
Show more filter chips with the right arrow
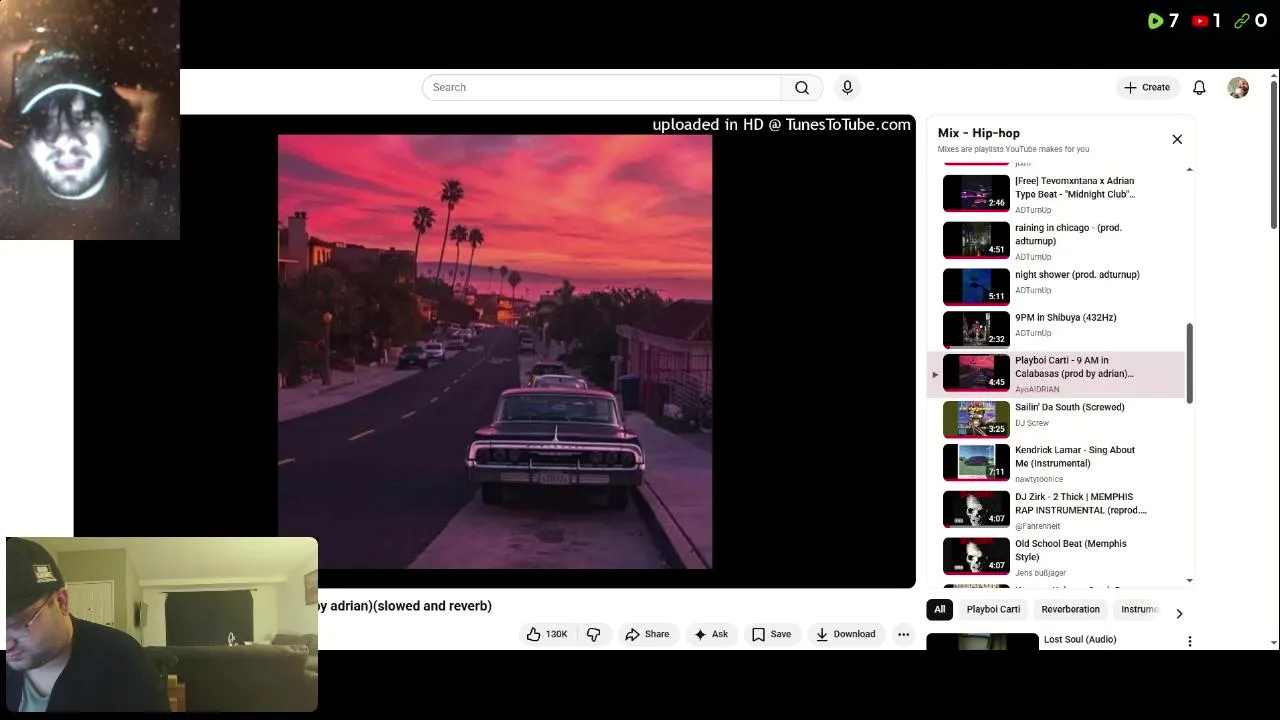click(x=1179, y=613)
